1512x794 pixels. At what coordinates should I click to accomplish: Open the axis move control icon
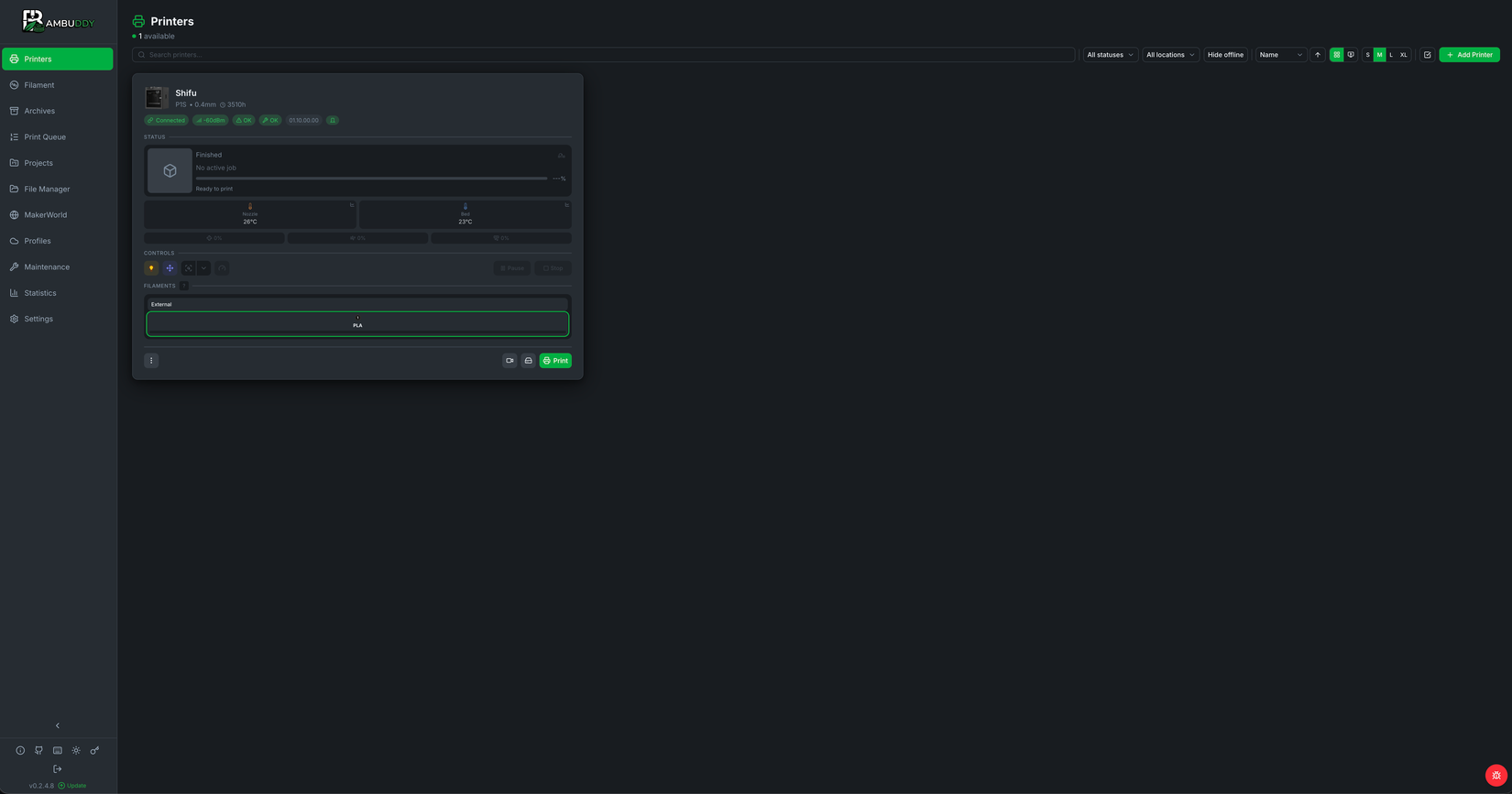click(x=170, y=268)
